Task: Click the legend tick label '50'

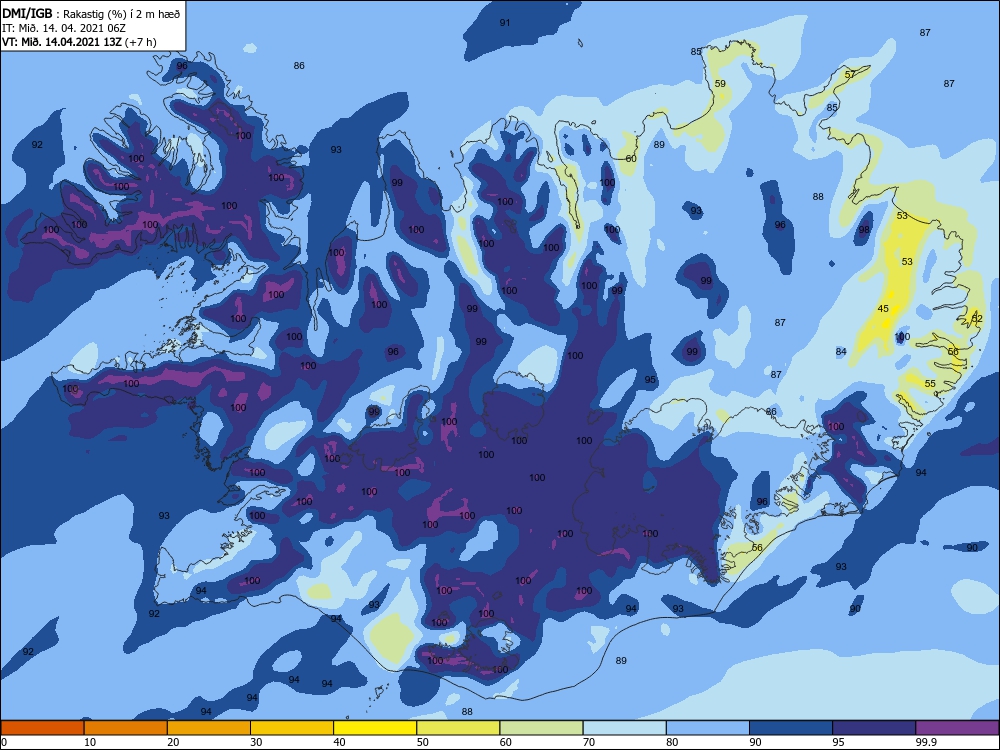Action: tap(423, 742)
